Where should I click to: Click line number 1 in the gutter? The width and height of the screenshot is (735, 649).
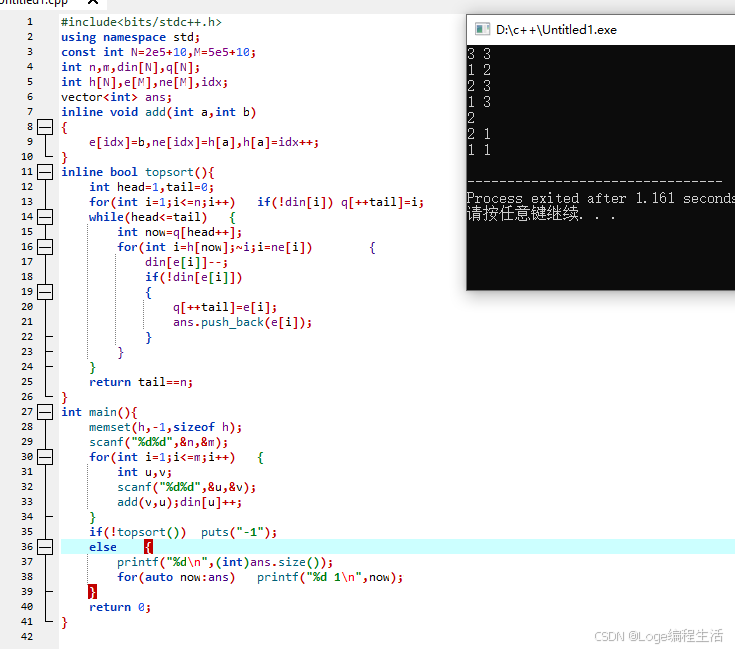[x=30, y=22]
